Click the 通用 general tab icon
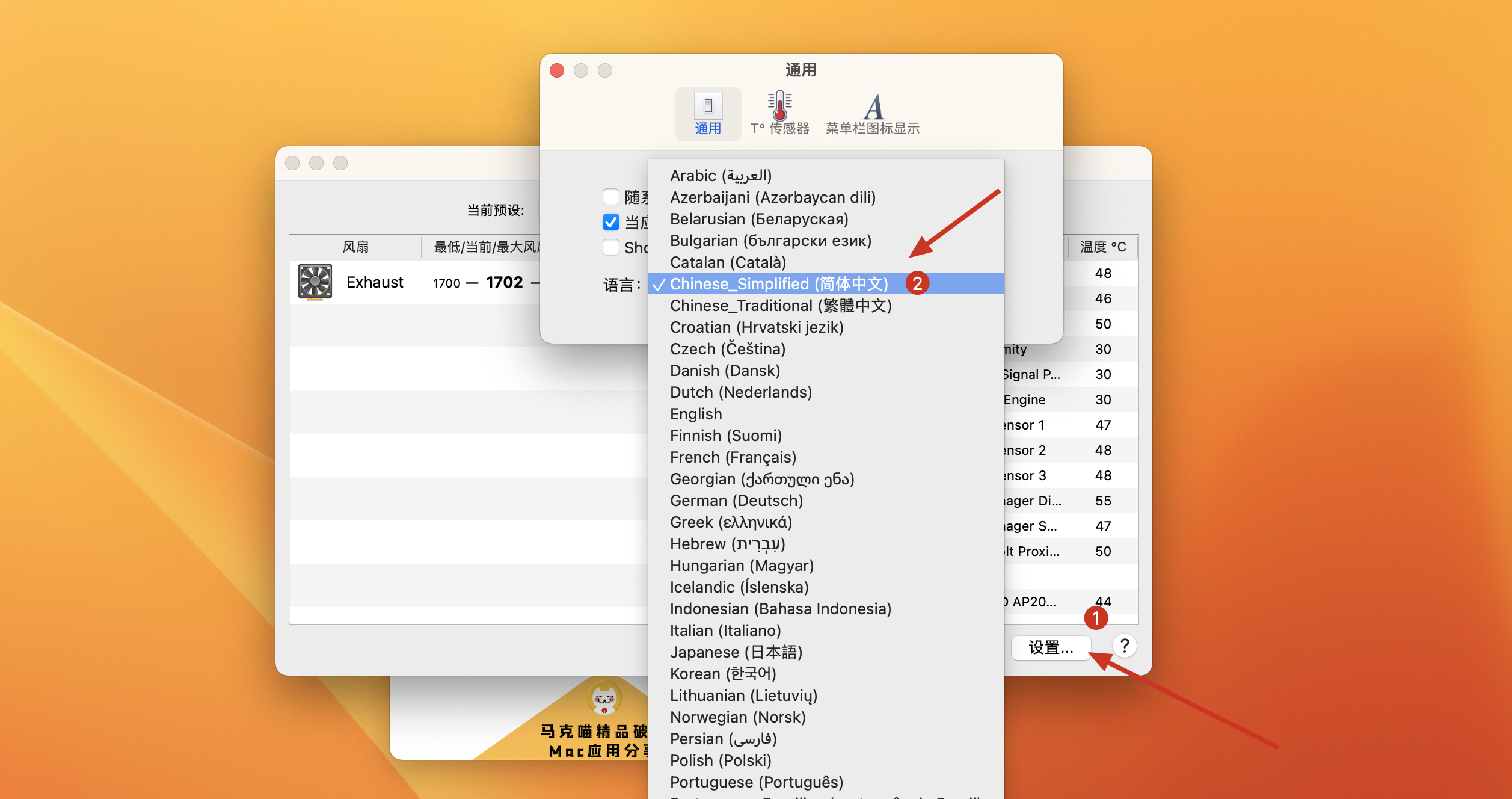This screenshot has width=1512, height=799. (708, 107)
